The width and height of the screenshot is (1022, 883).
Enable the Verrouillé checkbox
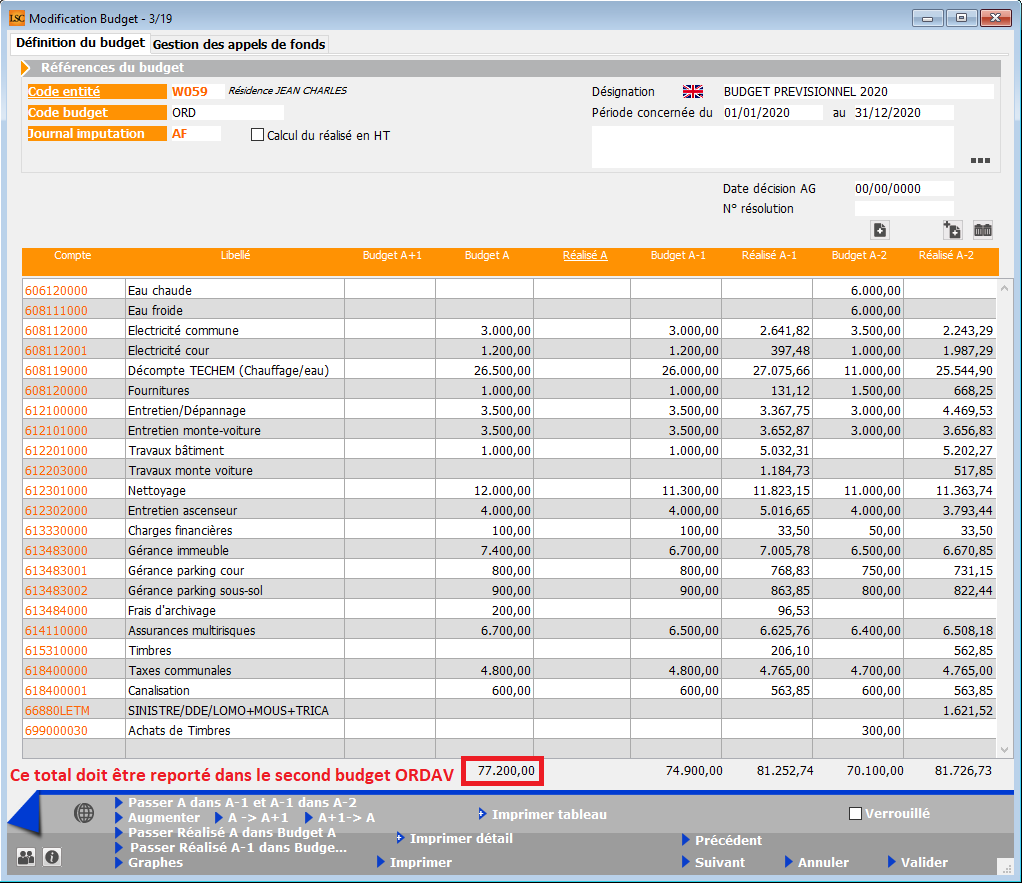(x=855, y=813)
